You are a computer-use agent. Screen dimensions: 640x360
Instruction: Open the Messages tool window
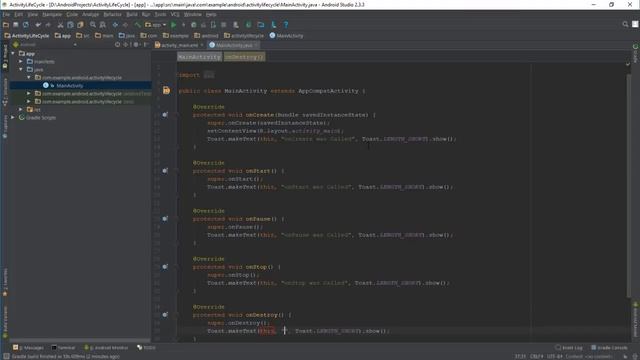[x=28, y=348]
